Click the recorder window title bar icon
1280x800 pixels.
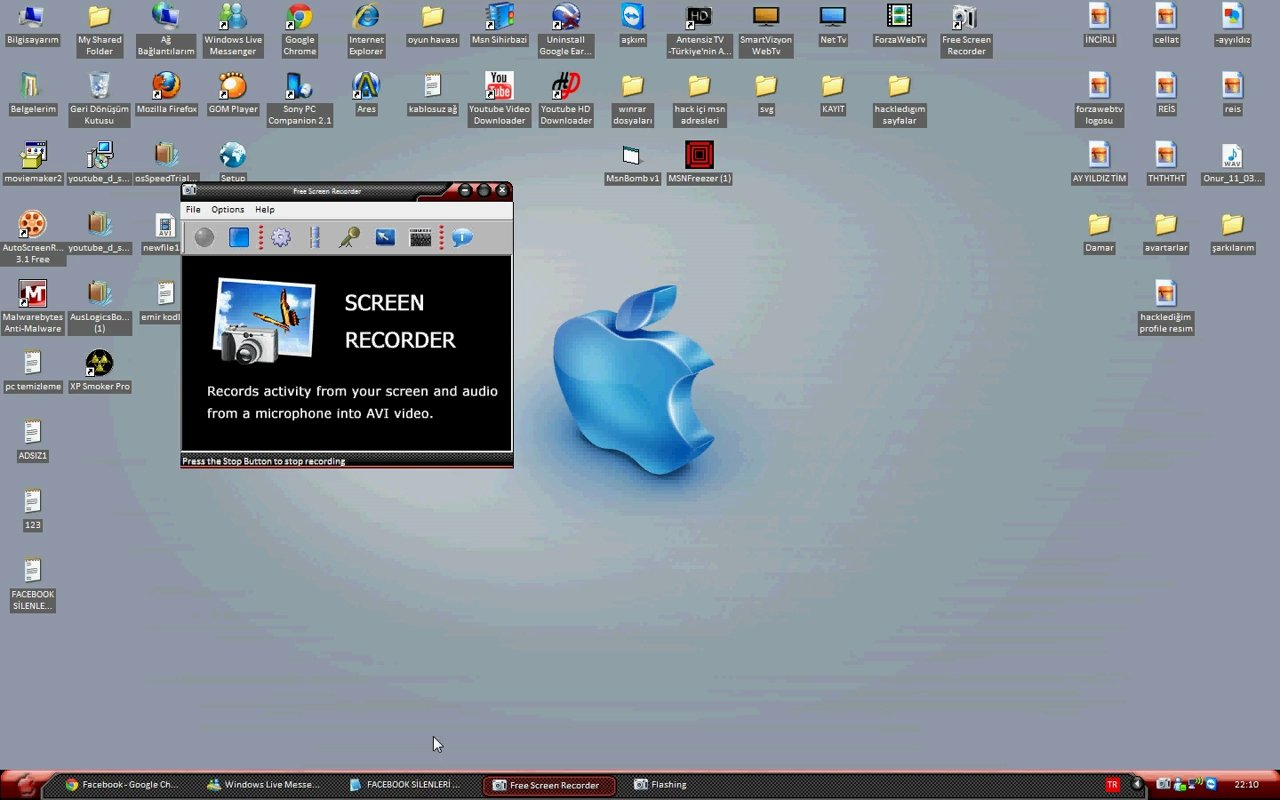pyautogui.click(x=190, y=190)
